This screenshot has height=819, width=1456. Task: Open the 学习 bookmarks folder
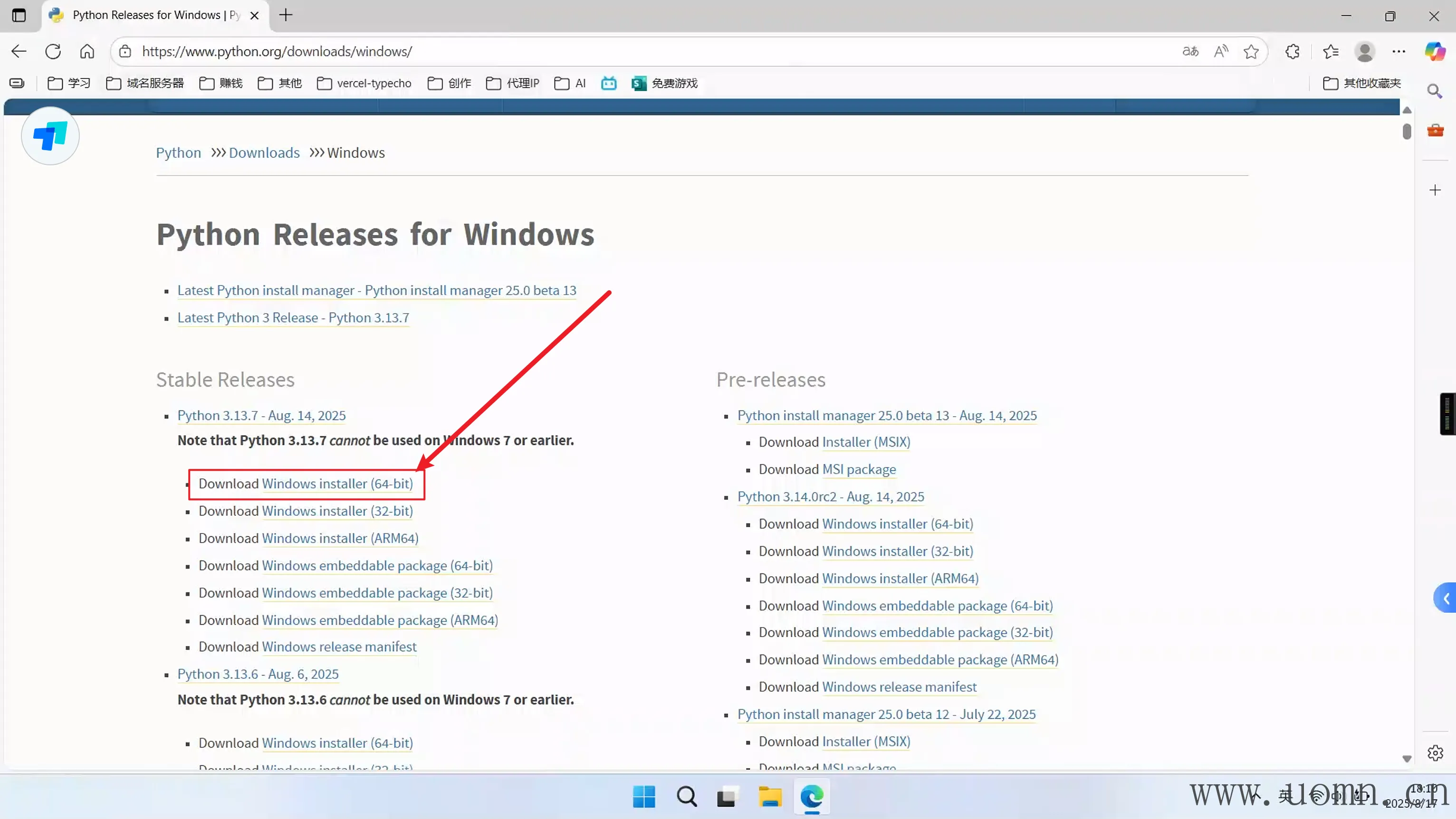(x=69, y=83)
